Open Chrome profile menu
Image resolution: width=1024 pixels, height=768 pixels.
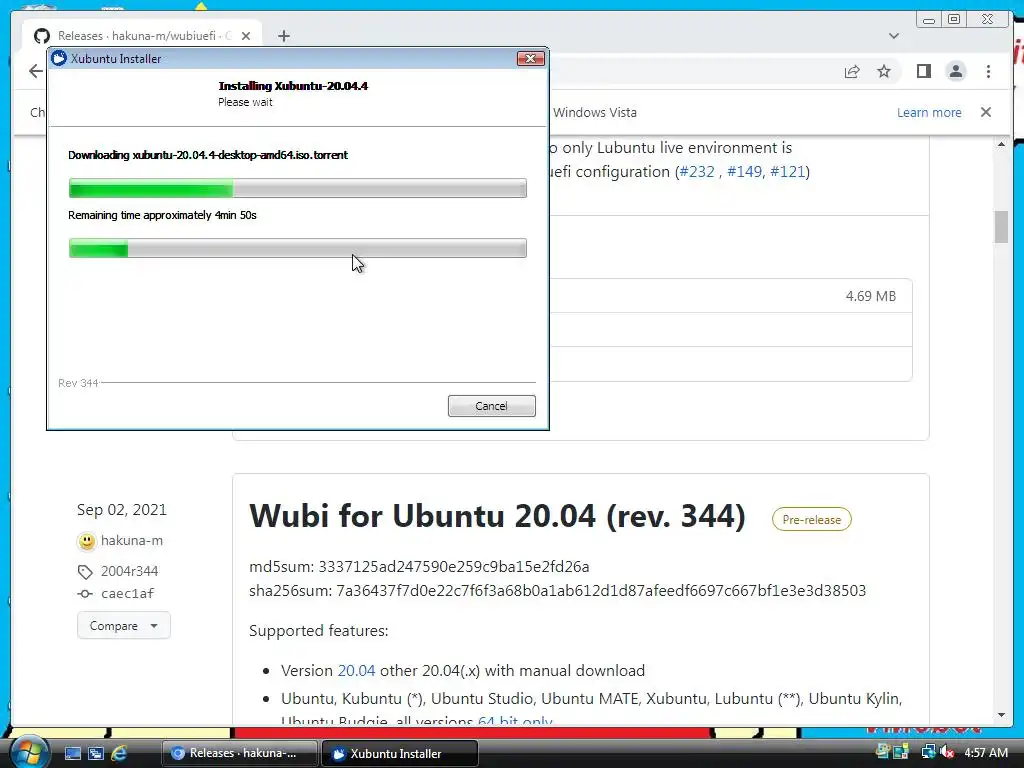click(x=955, y=71)
